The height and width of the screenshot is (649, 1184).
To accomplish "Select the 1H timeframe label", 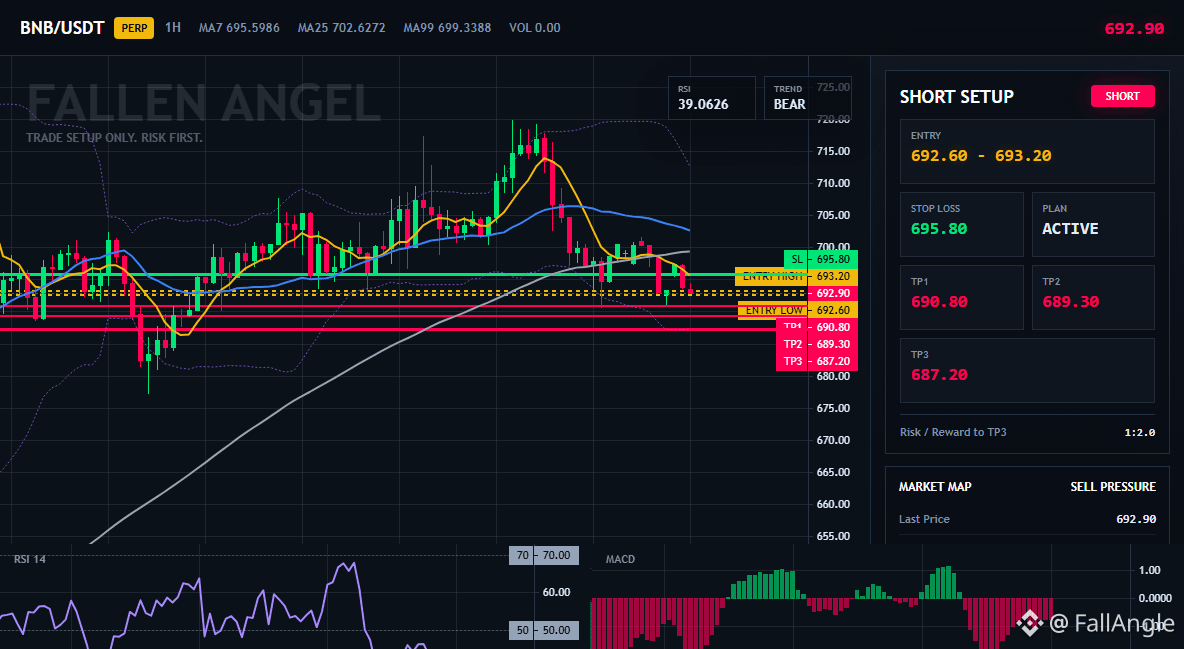I will (x=173, y=27).
